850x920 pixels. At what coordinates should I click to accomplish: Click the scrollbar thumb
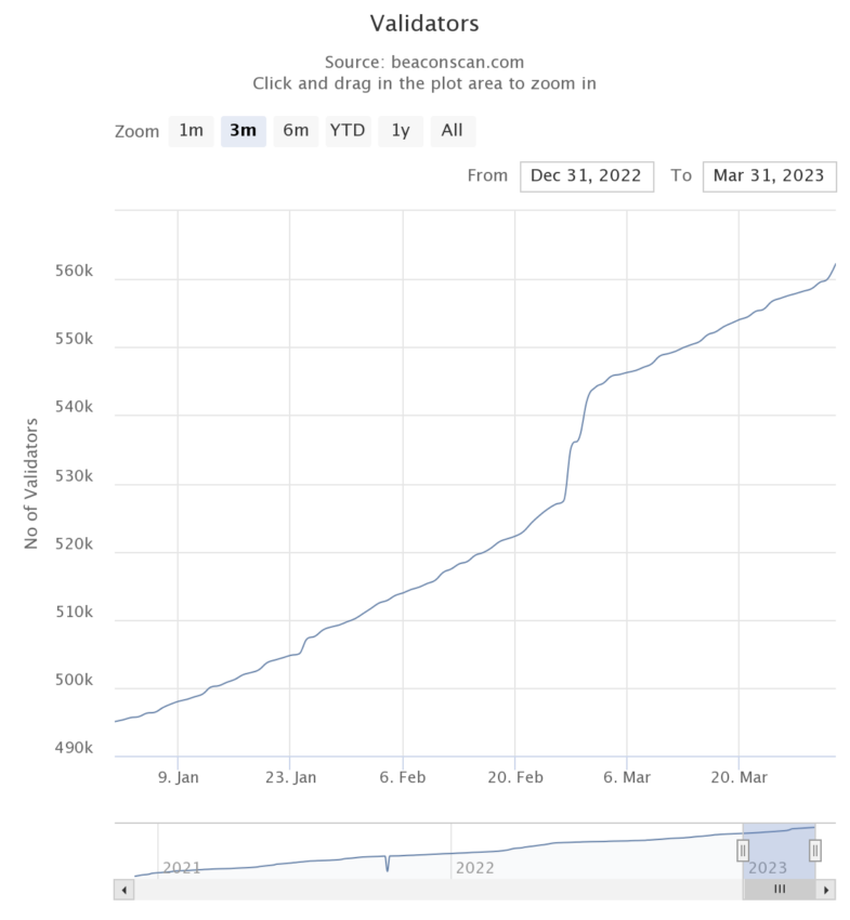coord(779,889)
